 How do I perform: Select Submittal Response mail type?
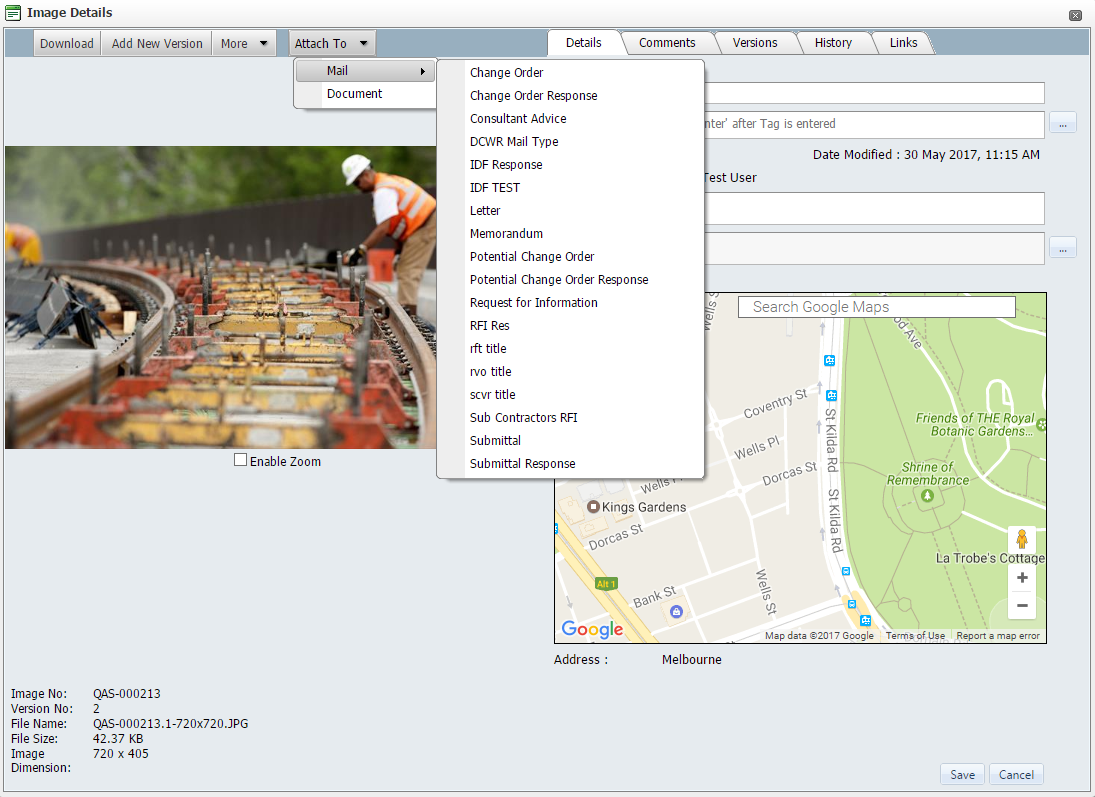[x=522, y=465]
